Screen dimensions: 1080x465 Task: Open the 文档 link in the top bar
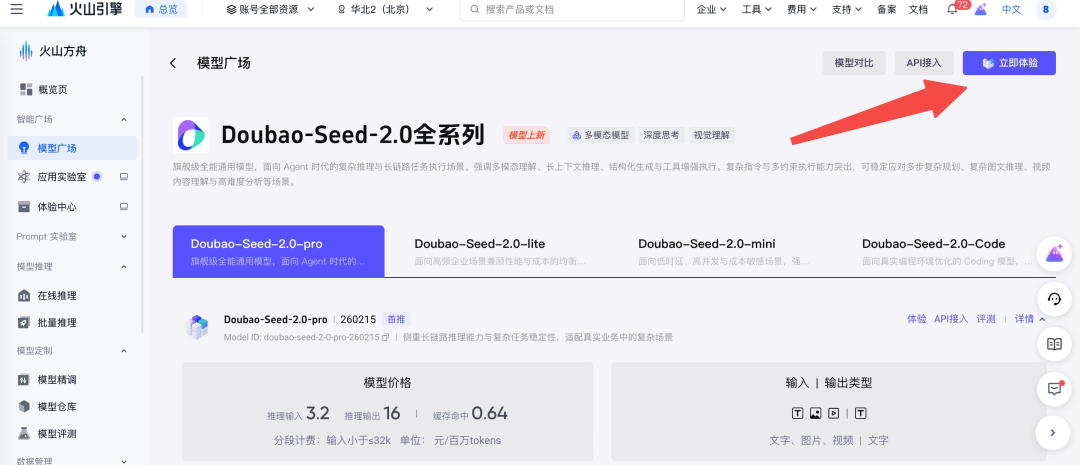(x=918, y=10)
